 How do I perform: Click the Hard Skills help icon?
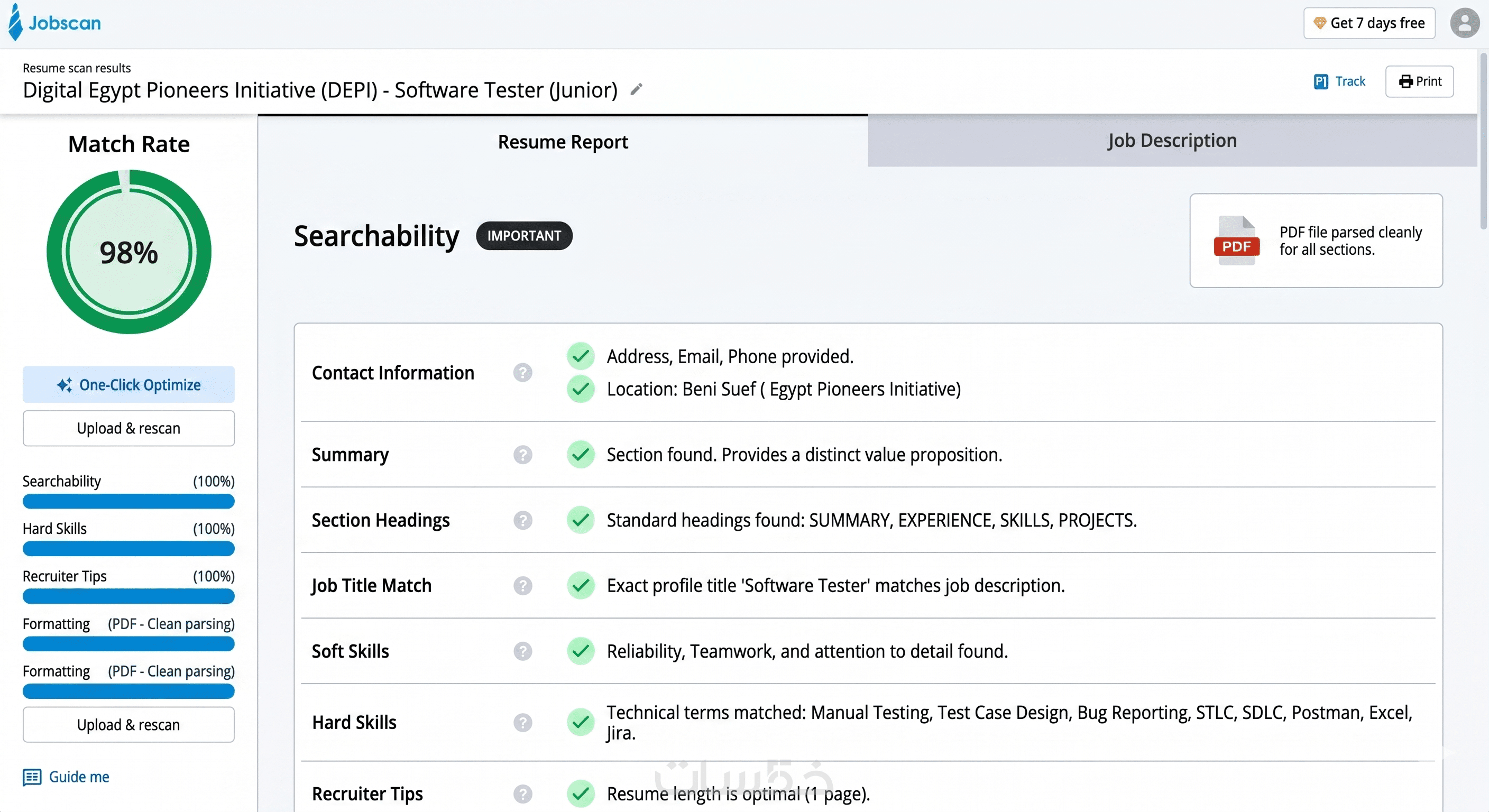pyautogui.click(x=522, y=723)
